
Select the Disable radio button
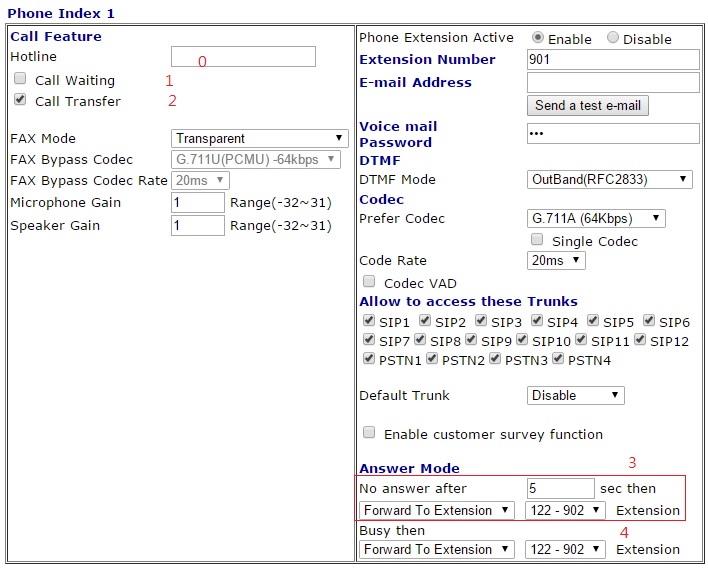coord(613,38)
